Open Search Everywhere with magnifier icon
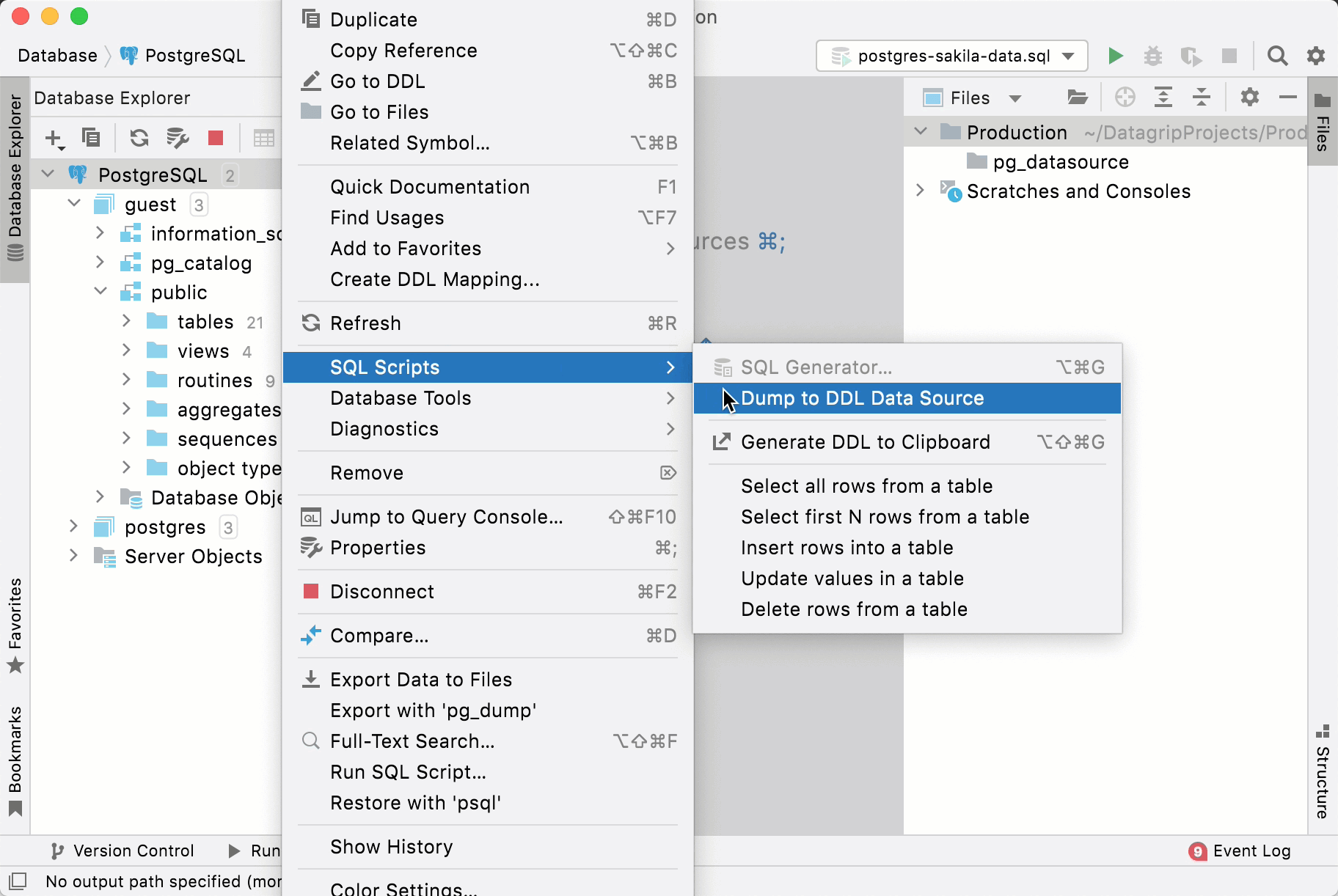1338x896 pixels. [x=1278, y=56]
